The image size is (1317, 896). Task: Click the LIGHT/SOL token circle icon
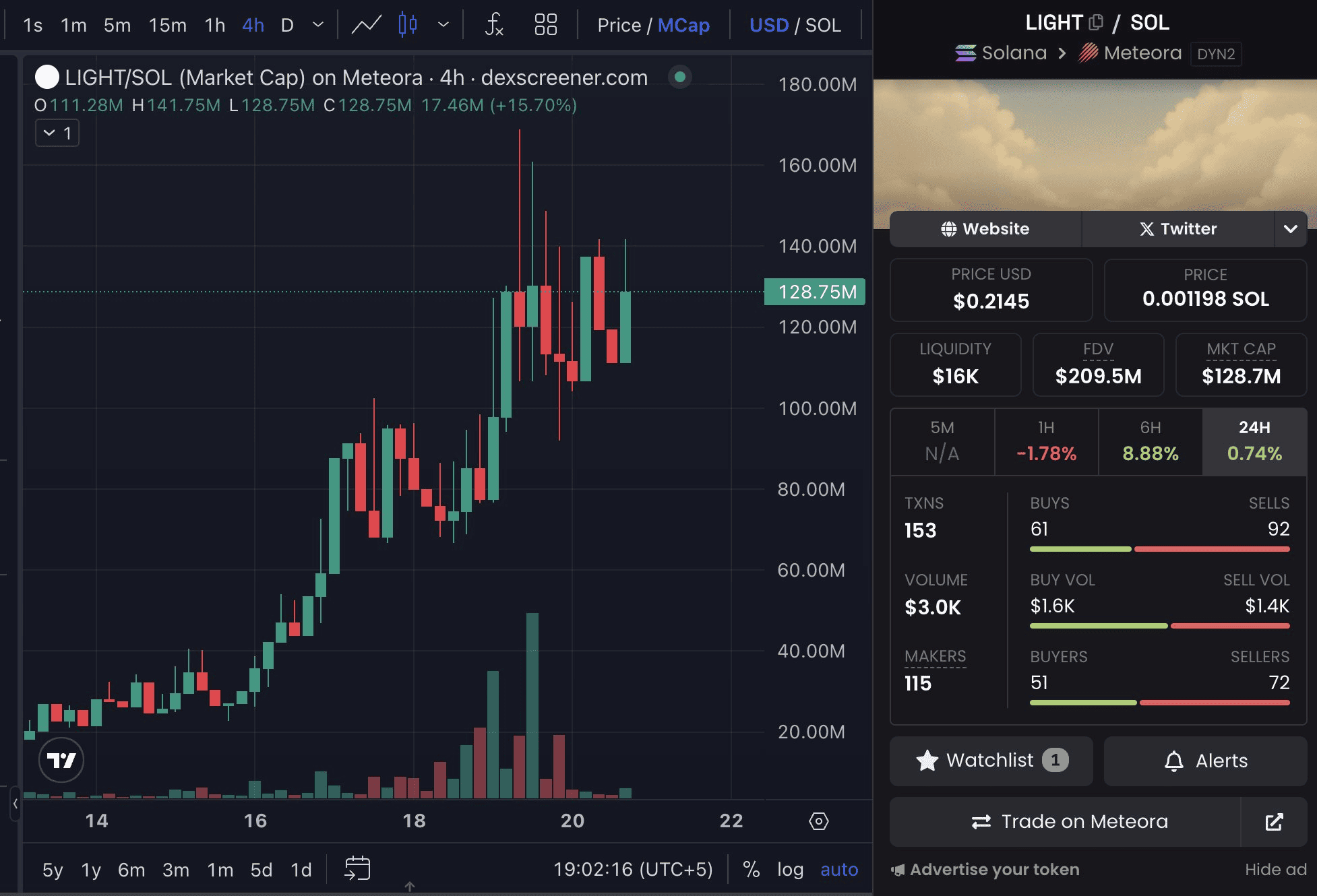[47, 77]
